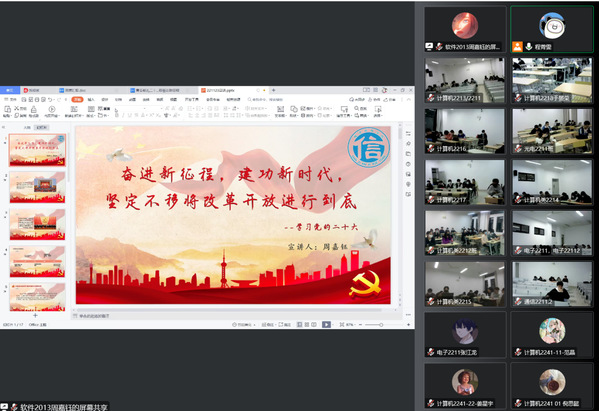Screen dimensions: 599x411
Task: Click the New Slide icon in ribbon
Action: [74, 109]
